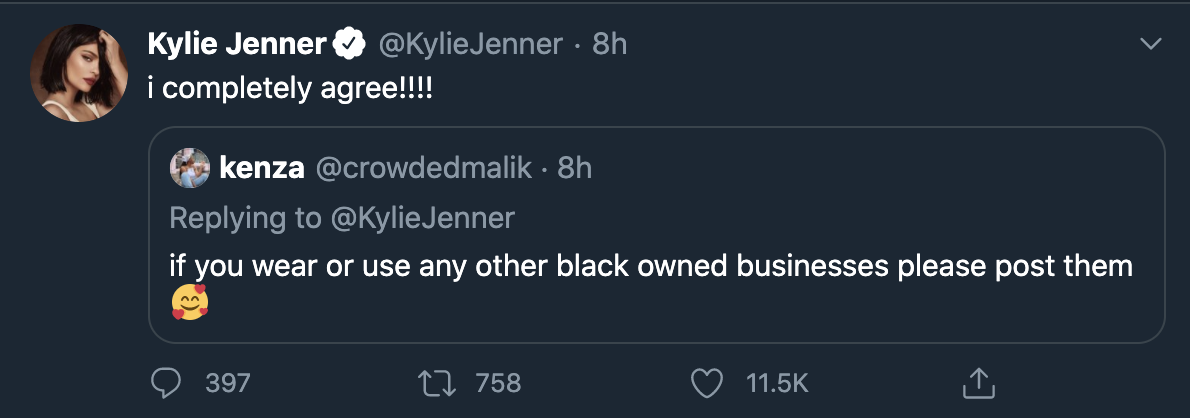Open kenza's profile from quoted tweet name
The height and width of the screenshot is (418, 1190).
(261, 168)
